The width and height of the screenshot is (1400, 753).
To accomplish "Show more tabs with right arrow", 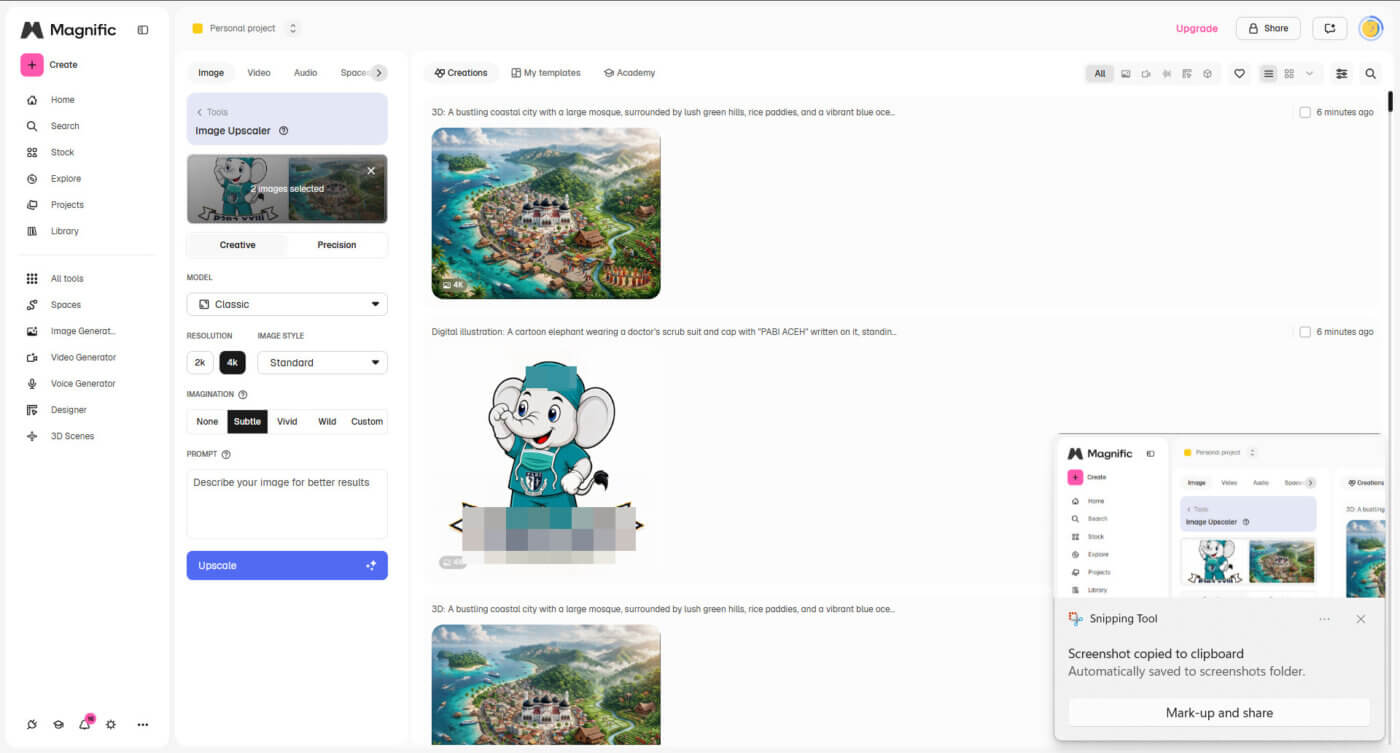I will coord(379,72).
